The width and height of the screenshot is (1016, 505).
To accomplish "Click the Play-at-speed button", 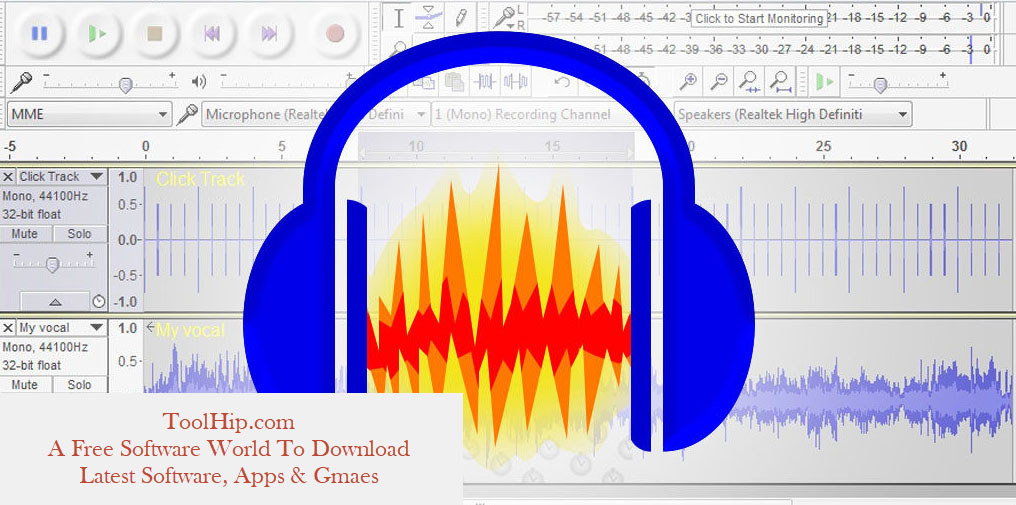I will tap(825, 82).
